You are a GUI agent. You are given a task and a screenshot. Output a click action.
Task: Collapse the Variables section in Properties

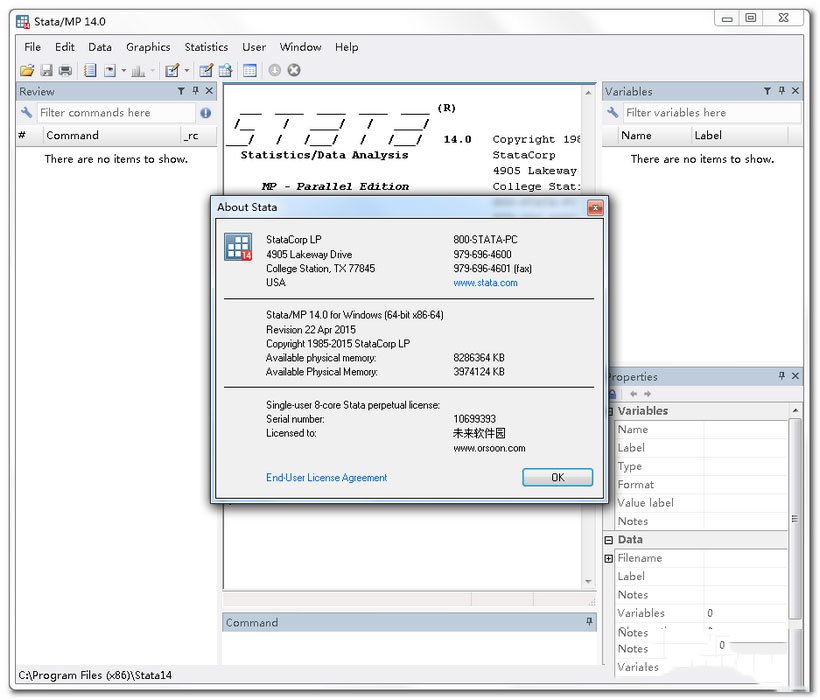[610, 411]
